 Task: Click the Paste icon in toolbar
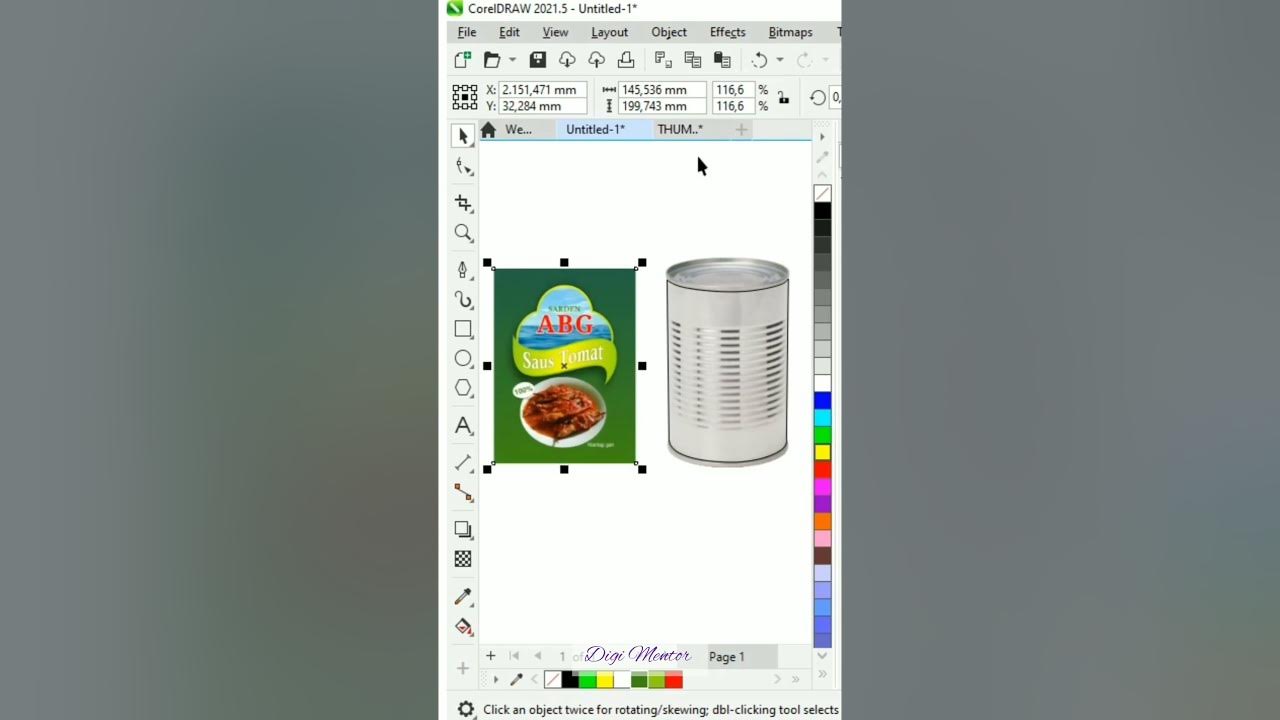click(722, 60)
